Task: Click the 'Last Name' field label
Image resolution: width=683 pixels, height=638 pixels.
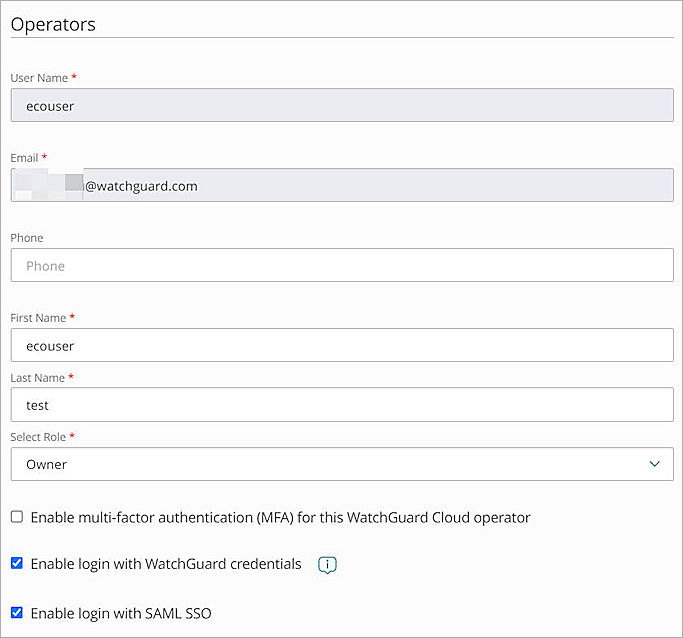Action: (38, 377)
